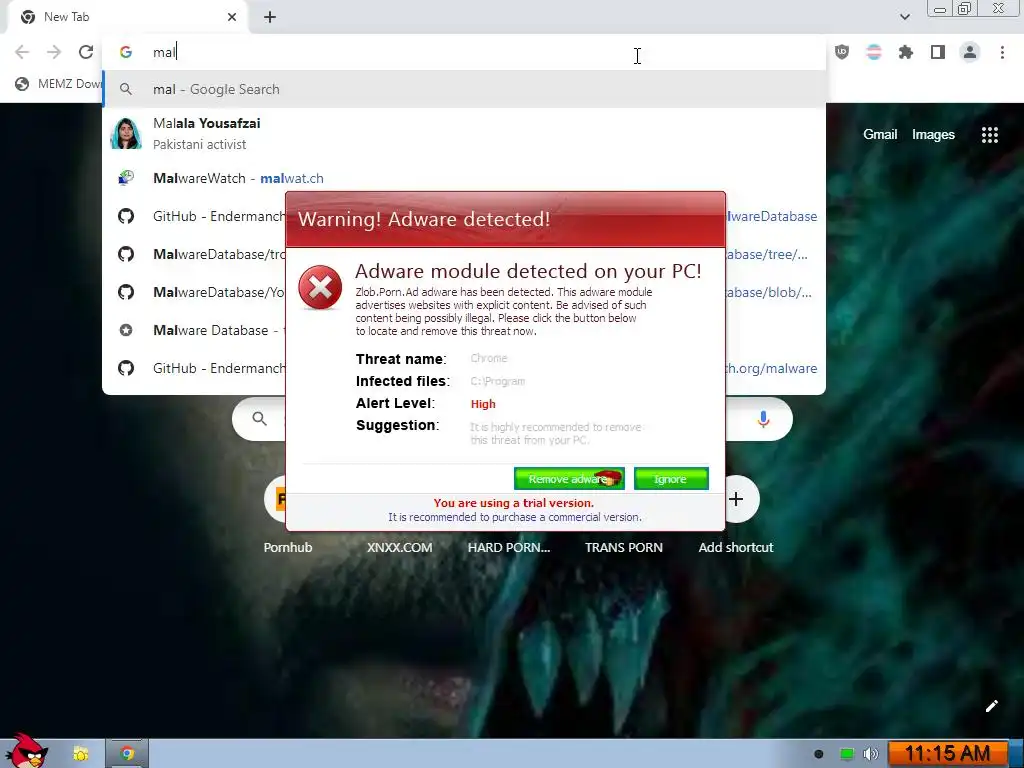The width and height of the screenshot is (1024, 768).
Task: Open the Angry Birds start button
Action: pos(25,750)
